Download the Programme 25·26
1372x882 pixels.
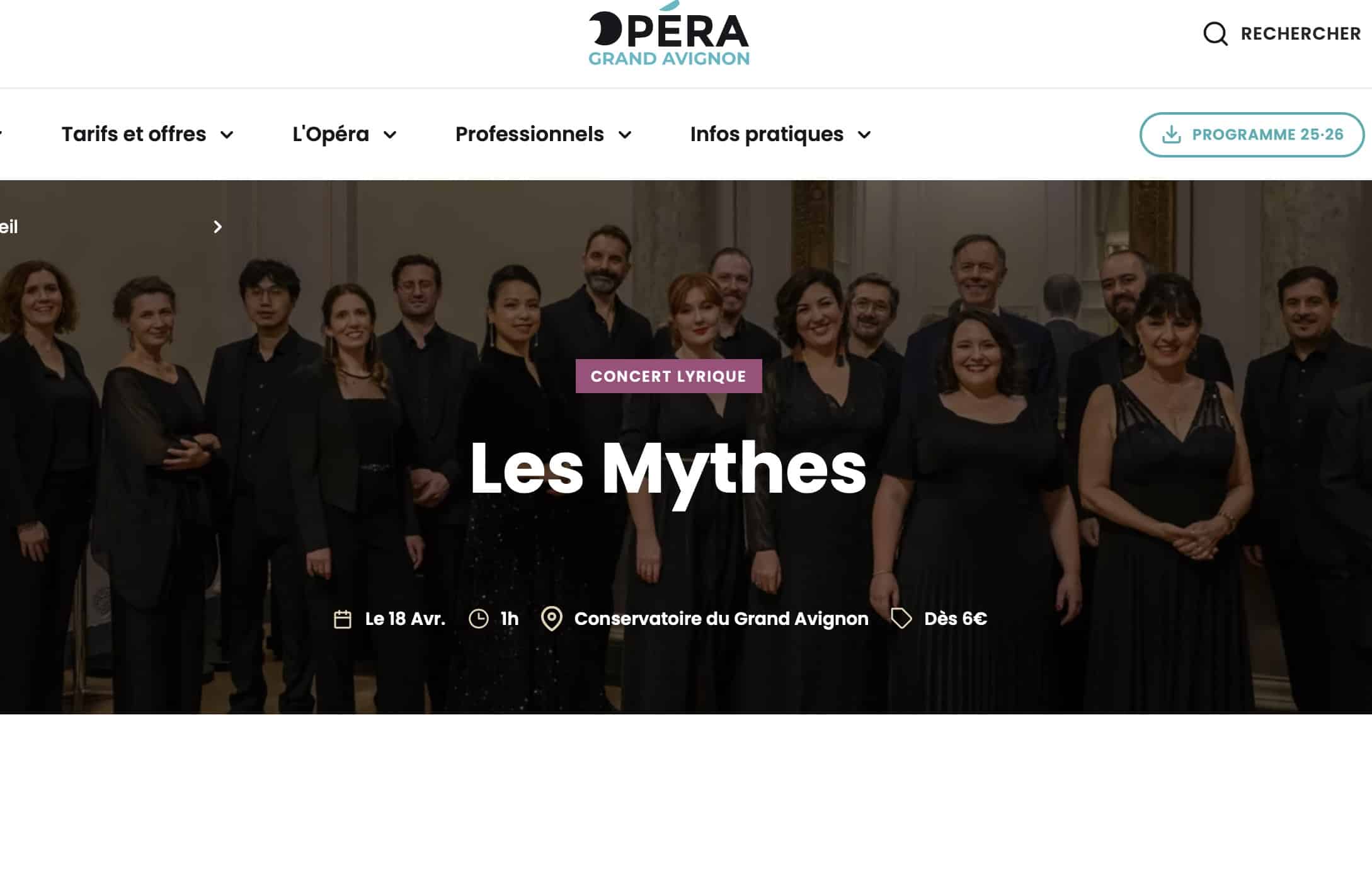[x=1252, y=135]
